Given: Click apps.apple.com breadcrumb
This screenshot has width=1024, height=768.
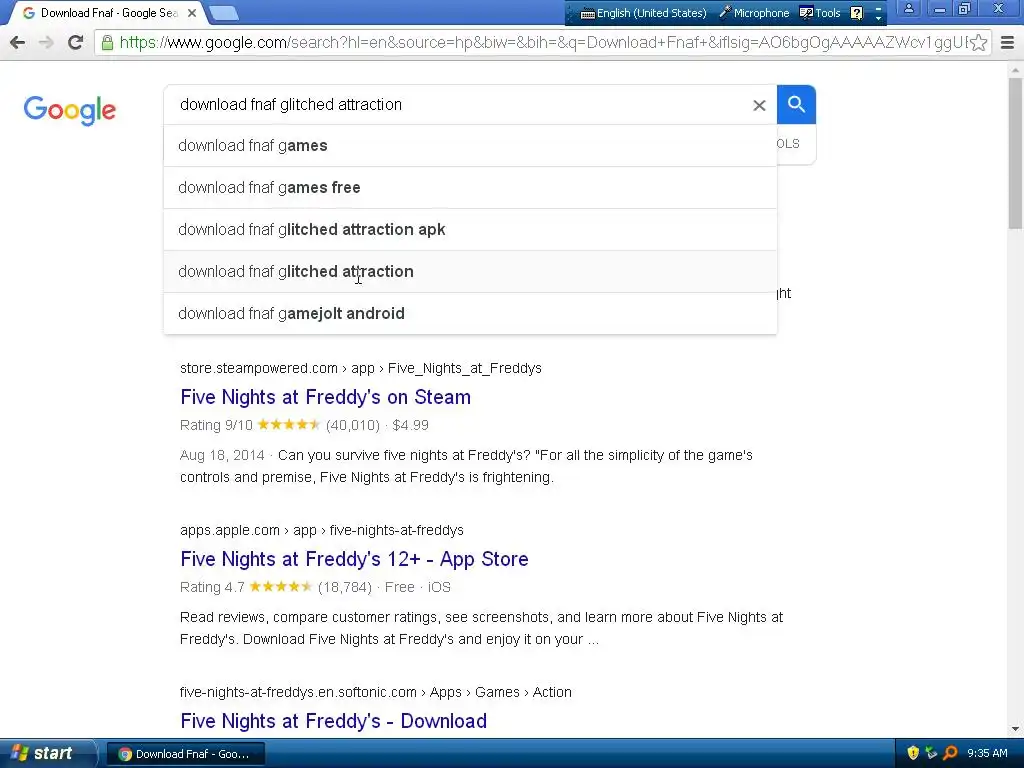Looking at the screenshot, I should 230,530.
